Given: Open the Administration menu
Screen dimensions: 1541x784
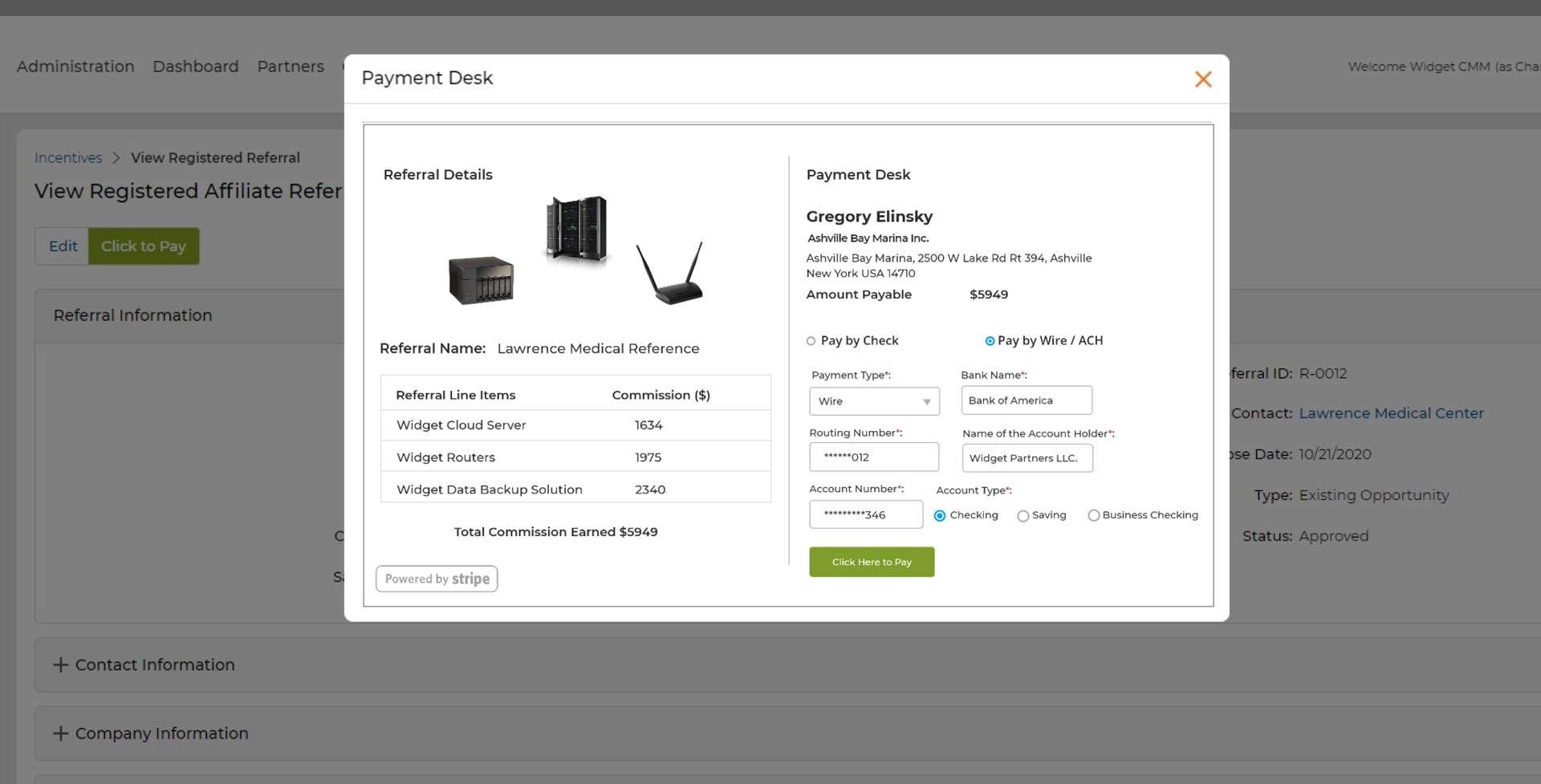Looking at the screenshot, I should [x=75, y=67].
